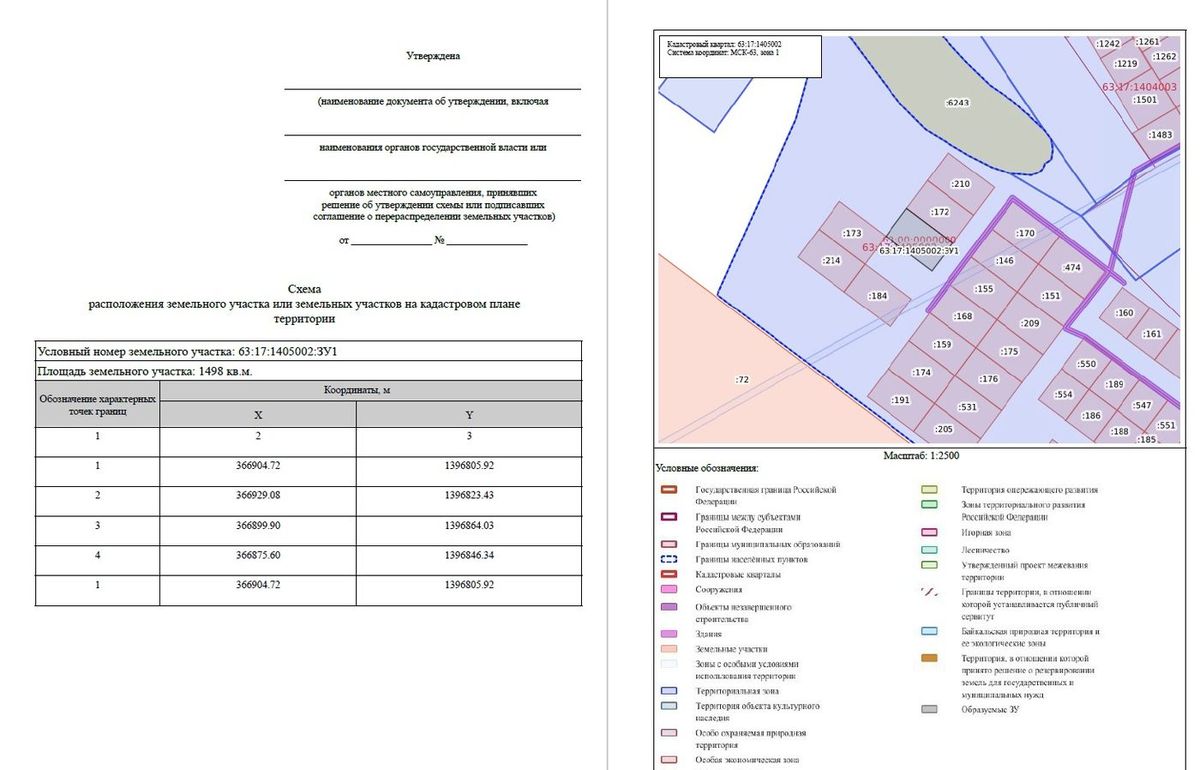Select the publichный сервитут hatched legend symbol
The image size is (1200, 770).
pos(929,592)
